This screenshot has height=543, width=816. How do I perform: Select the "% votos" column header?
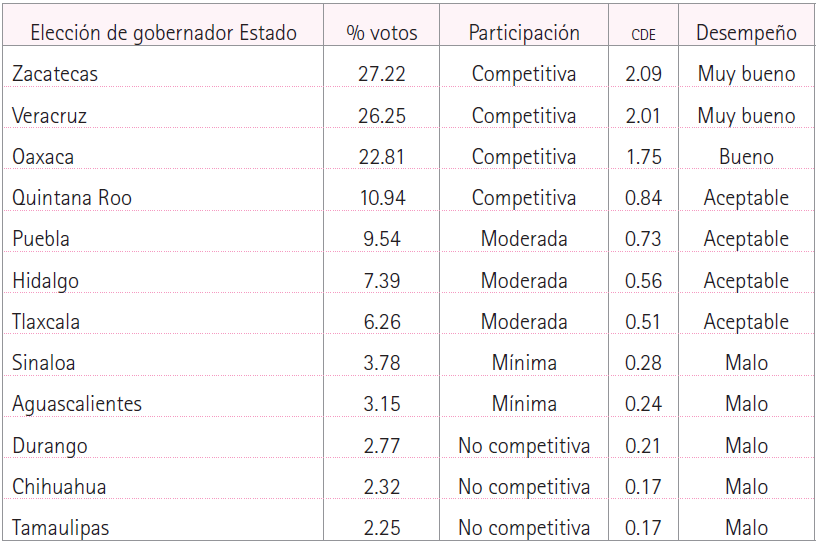382,33
